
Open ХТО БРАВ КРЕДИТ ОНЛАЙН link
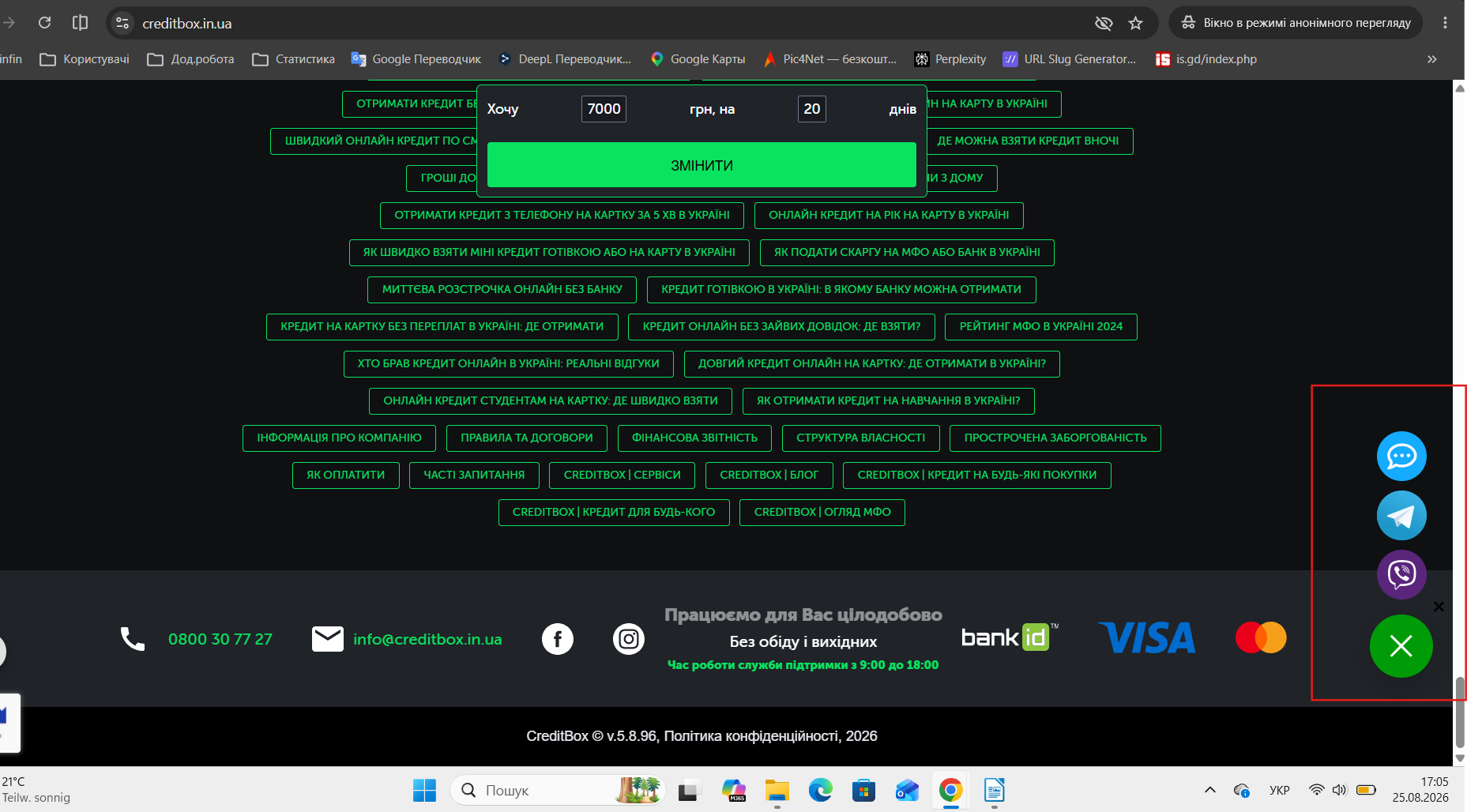pyautogui.click(x=509, y=364)
